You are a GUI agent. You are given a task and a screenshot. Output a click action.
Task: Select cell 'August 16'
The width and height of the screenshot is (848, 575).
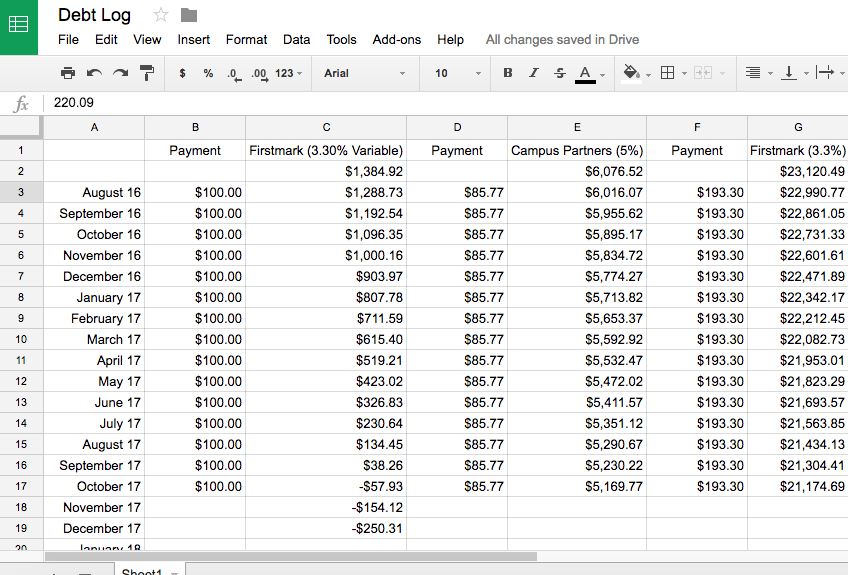(x=94, y=193)
